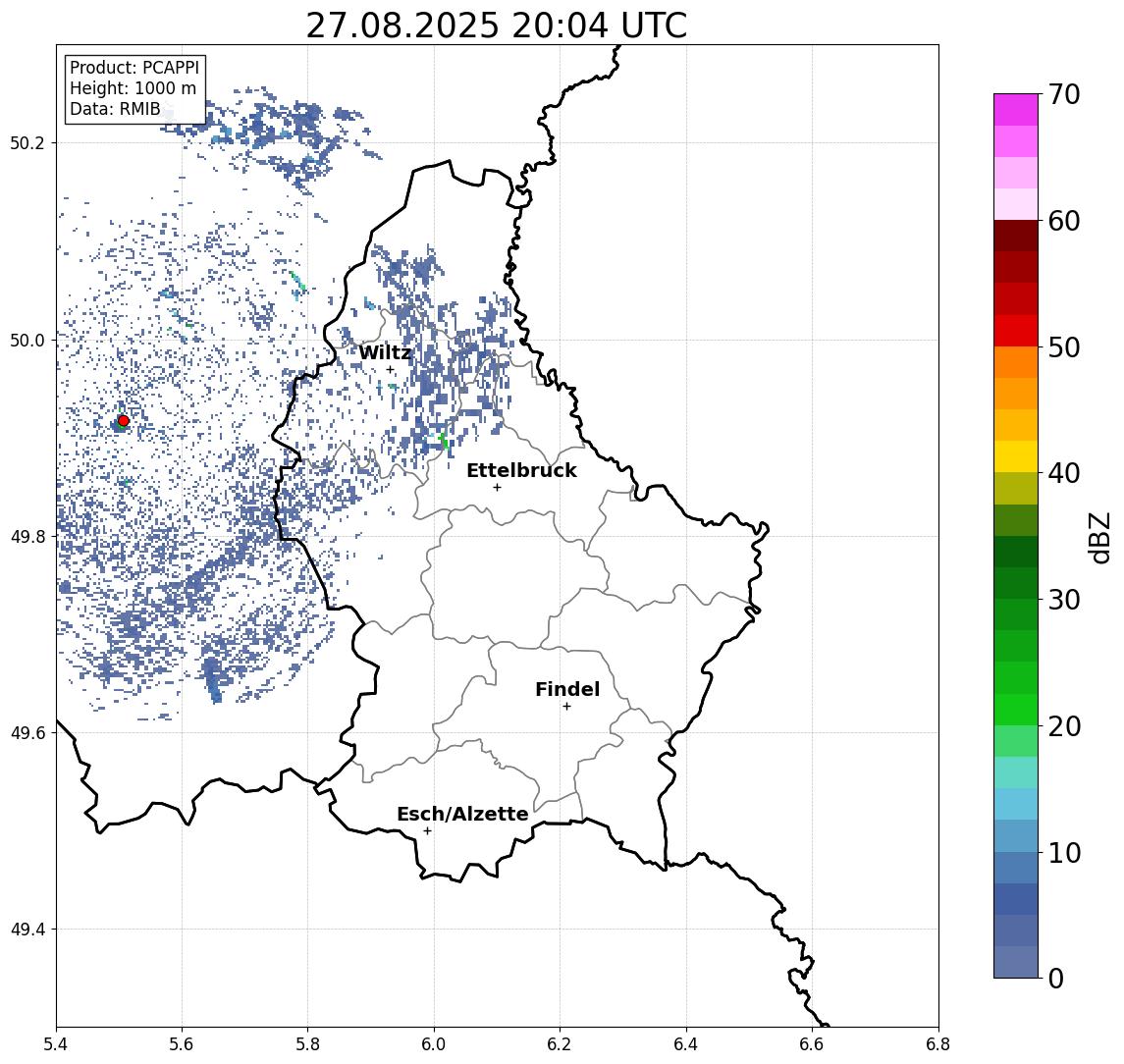Click the Esch/Alzette city label

(x=462, y=814)
